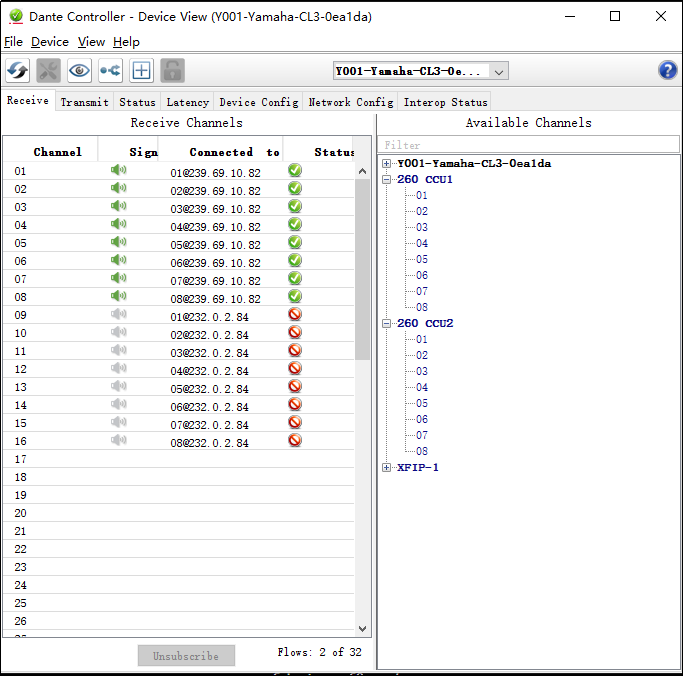Screen dimensions: 684x676
Task: Collapse the 260 CCU2 device node
Action: [387, 324]
